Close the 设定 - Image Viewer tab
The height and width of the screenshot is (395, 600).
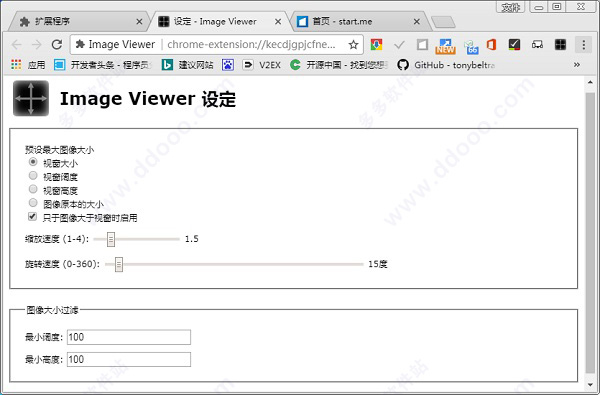pos(278,22)
